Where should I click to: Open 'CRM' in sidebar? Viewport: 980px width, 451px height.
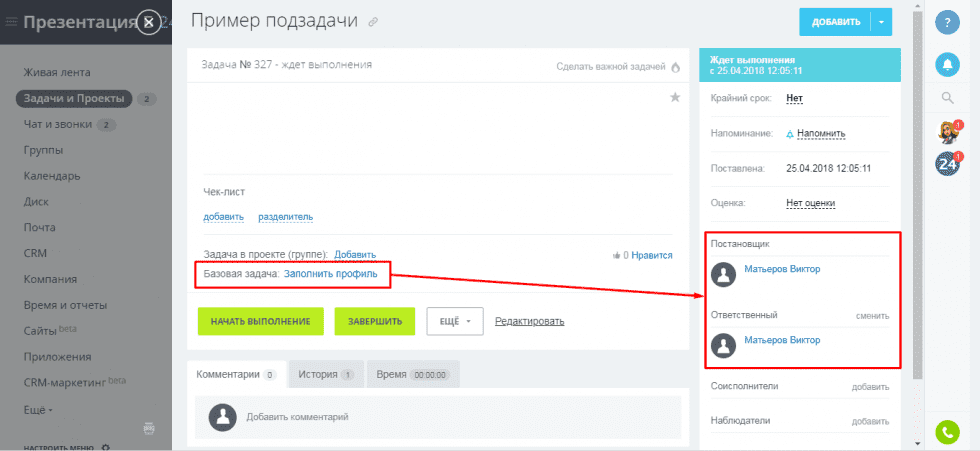[35, 253]
